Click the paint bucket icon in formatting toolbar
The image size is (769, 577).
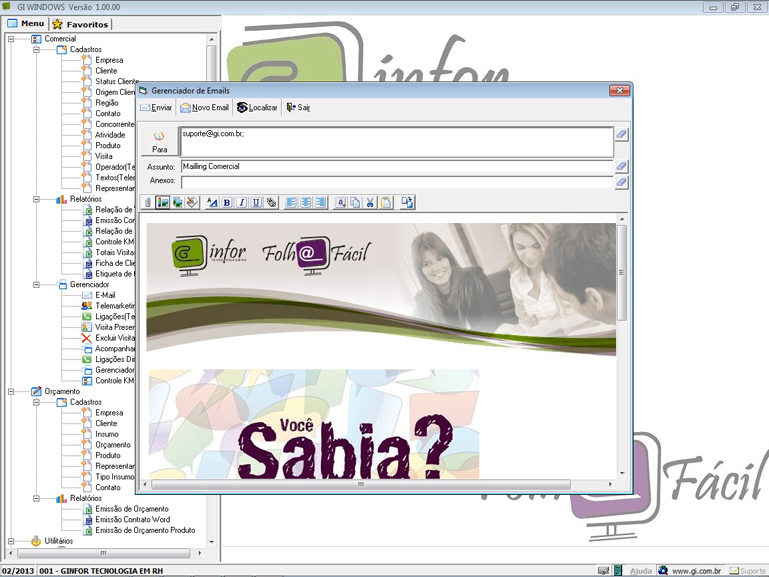(x=192, y=202)
